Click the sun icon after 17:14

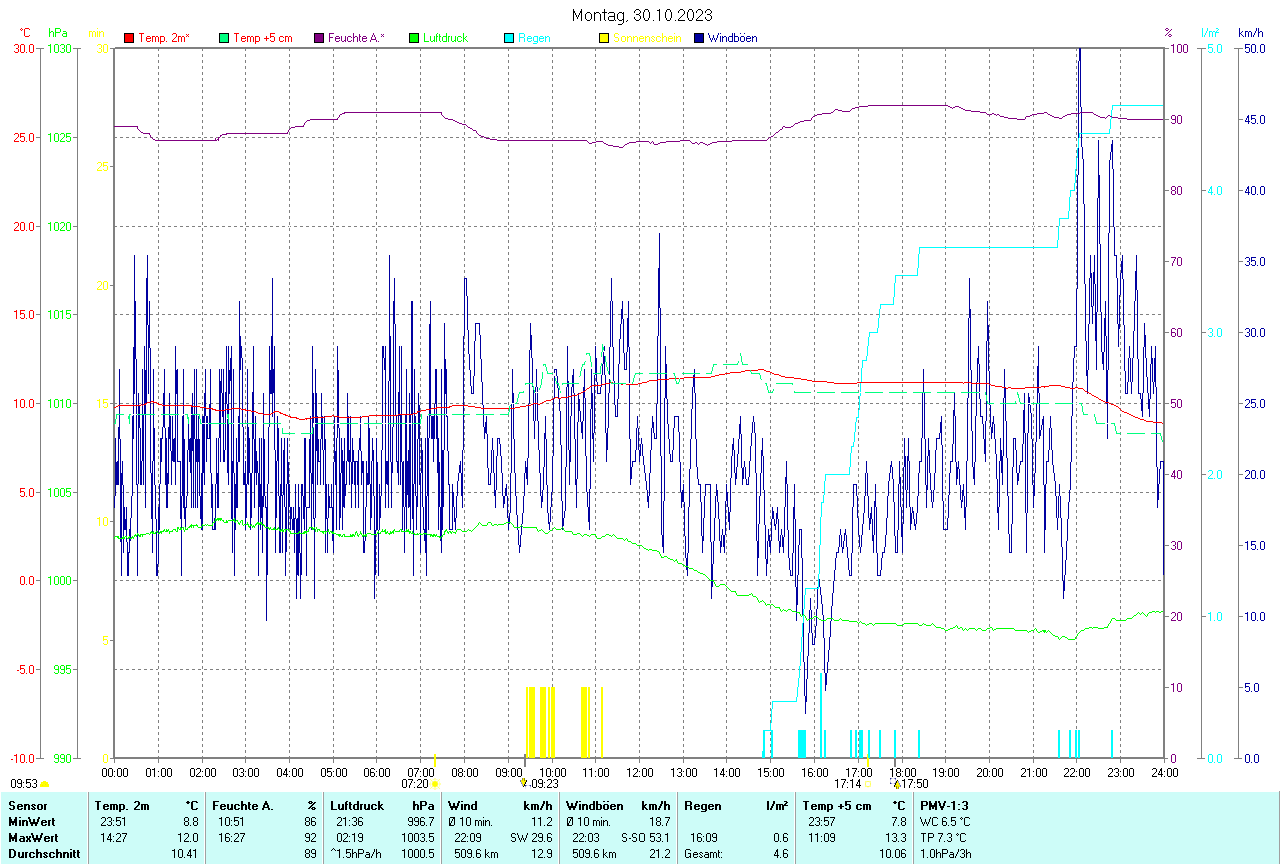868,785
